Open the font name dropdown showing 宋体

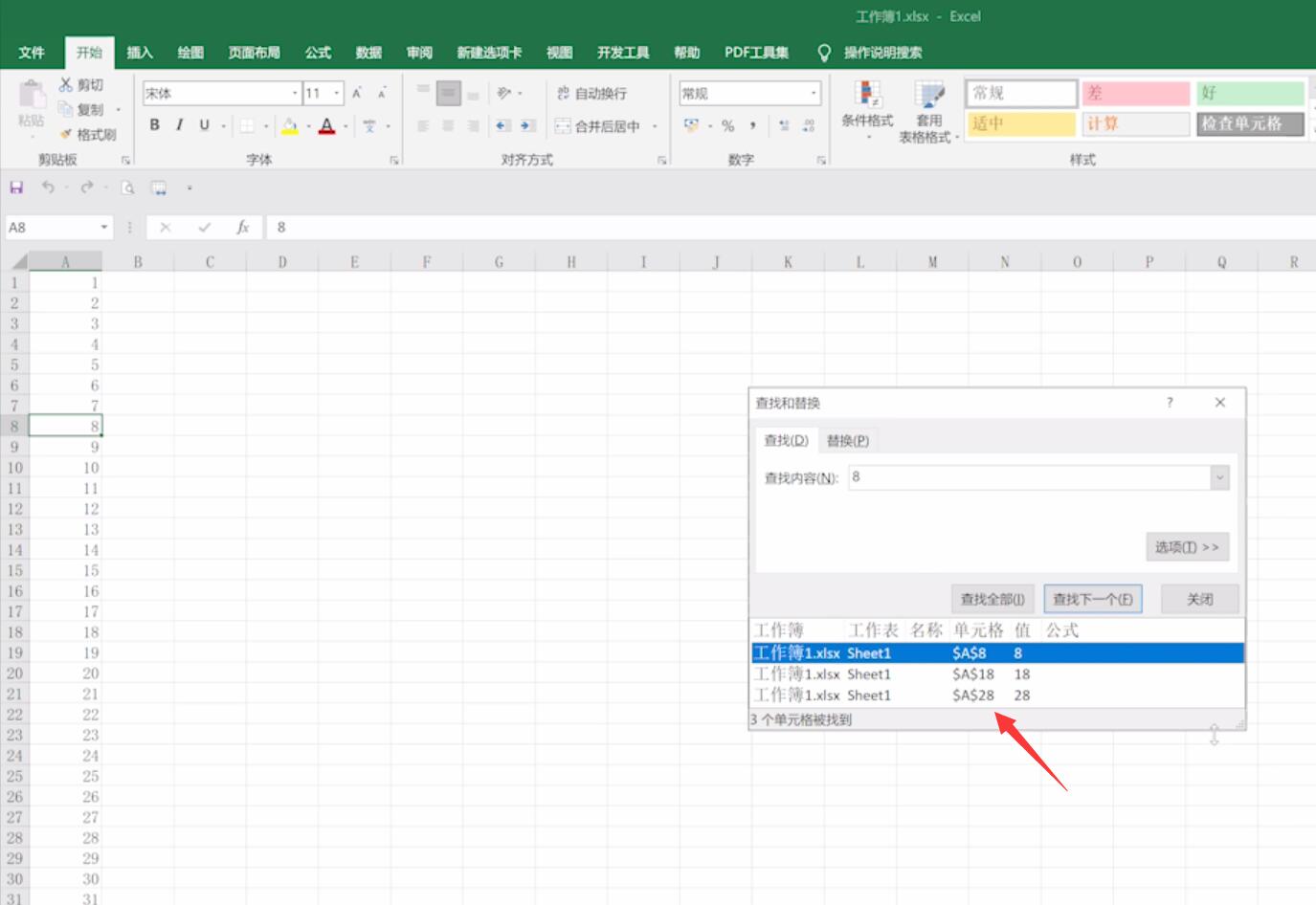point(295,94)
